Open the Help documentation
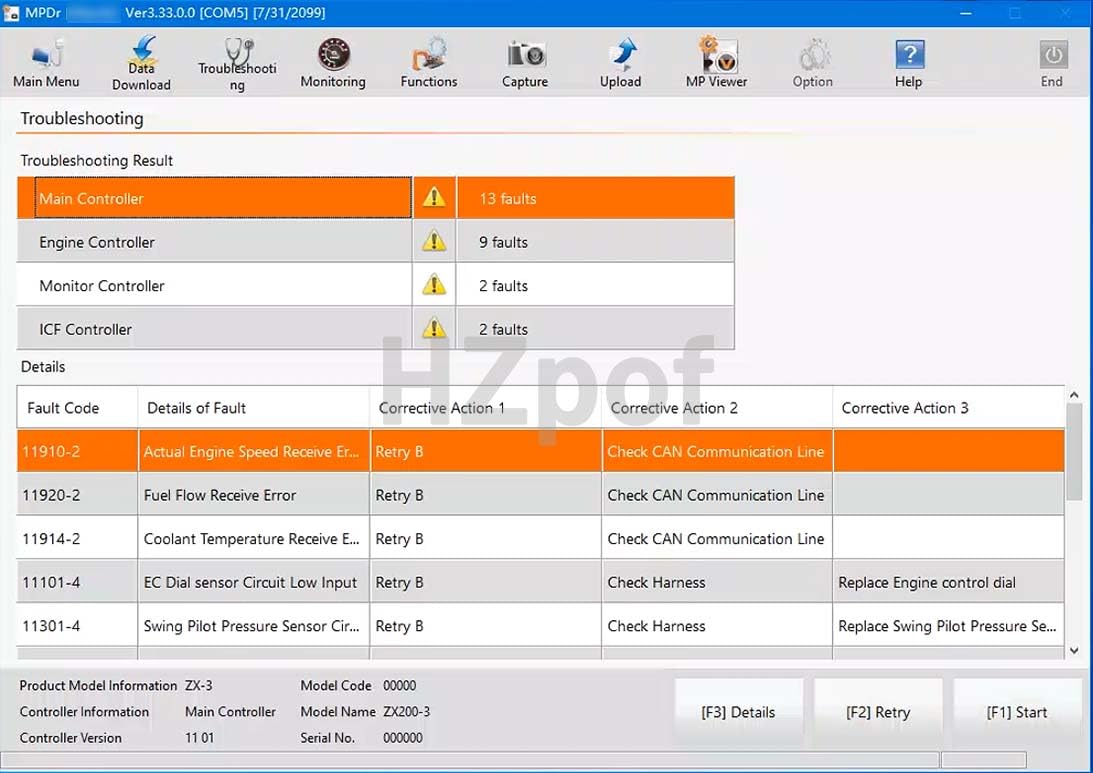1093x773 pixels. click(908, 62)
